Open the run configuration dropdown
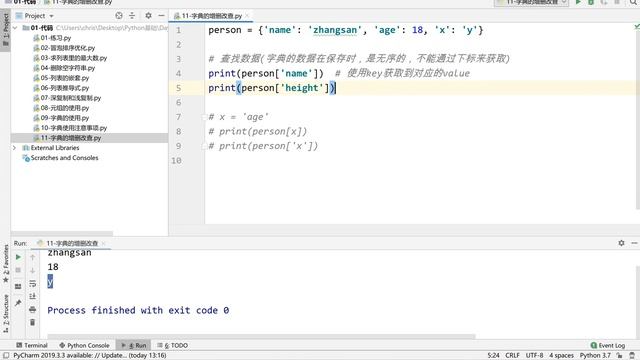The width and height of the screenshot is (640, 360). pyautogui.click(x=531, y=2)
